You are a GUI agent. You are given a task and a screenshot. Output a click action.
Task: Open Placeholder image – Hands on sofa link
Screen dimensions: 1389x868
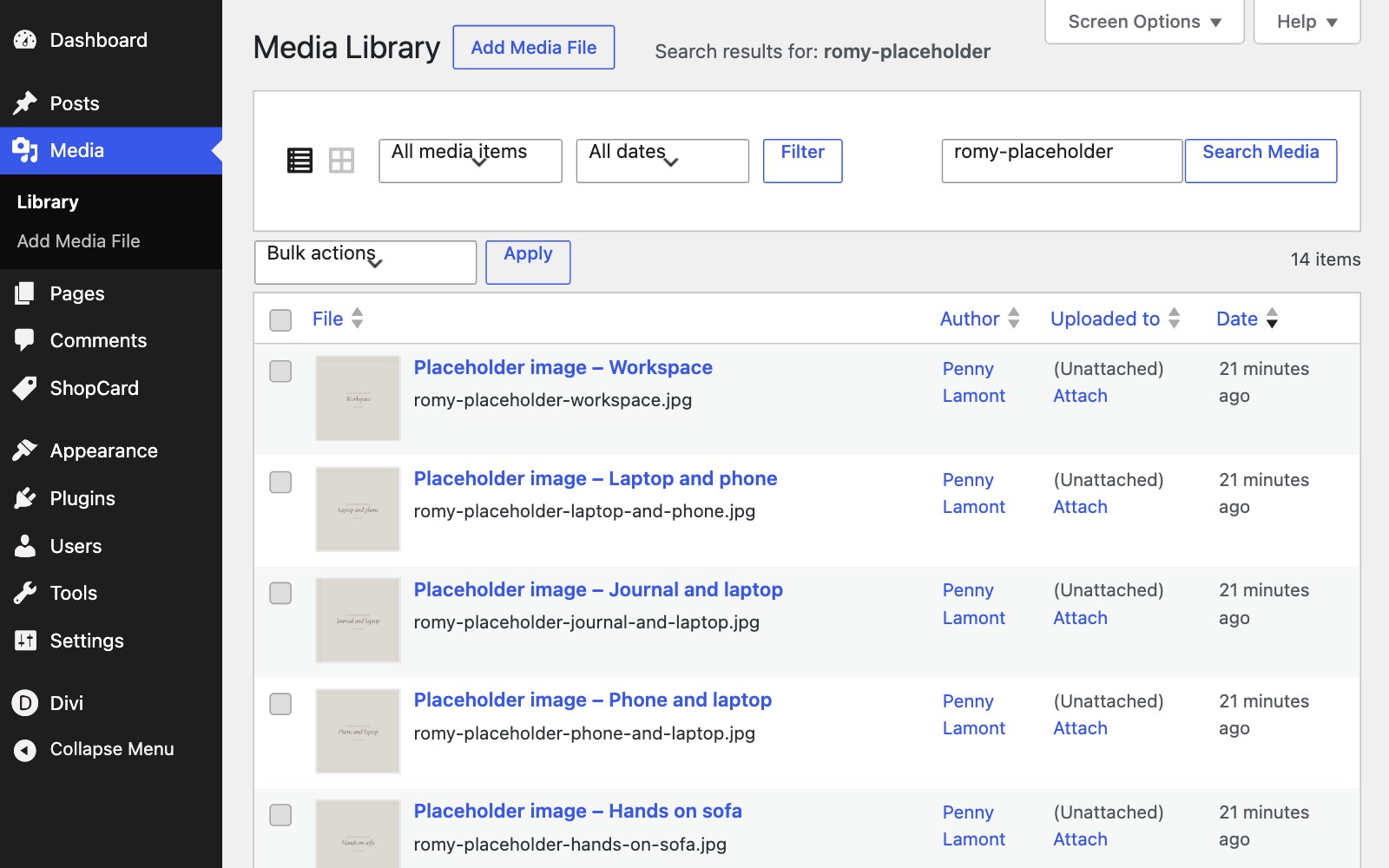pos(578,811)
